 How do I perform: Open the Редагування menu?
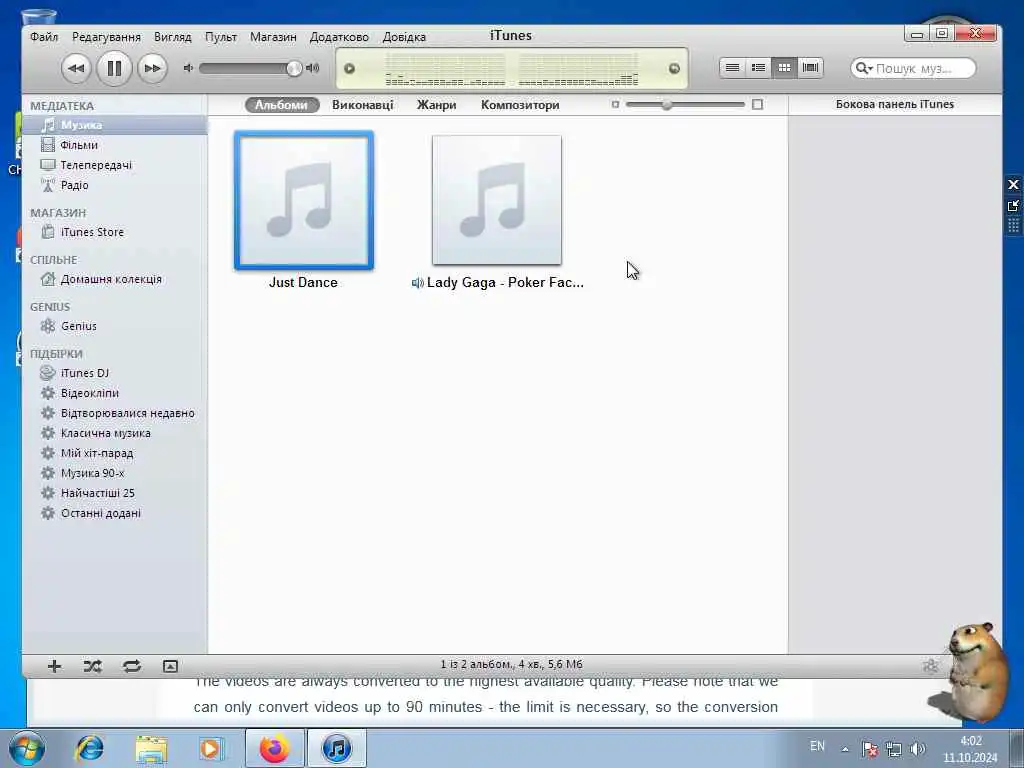(x=106, y=37)
